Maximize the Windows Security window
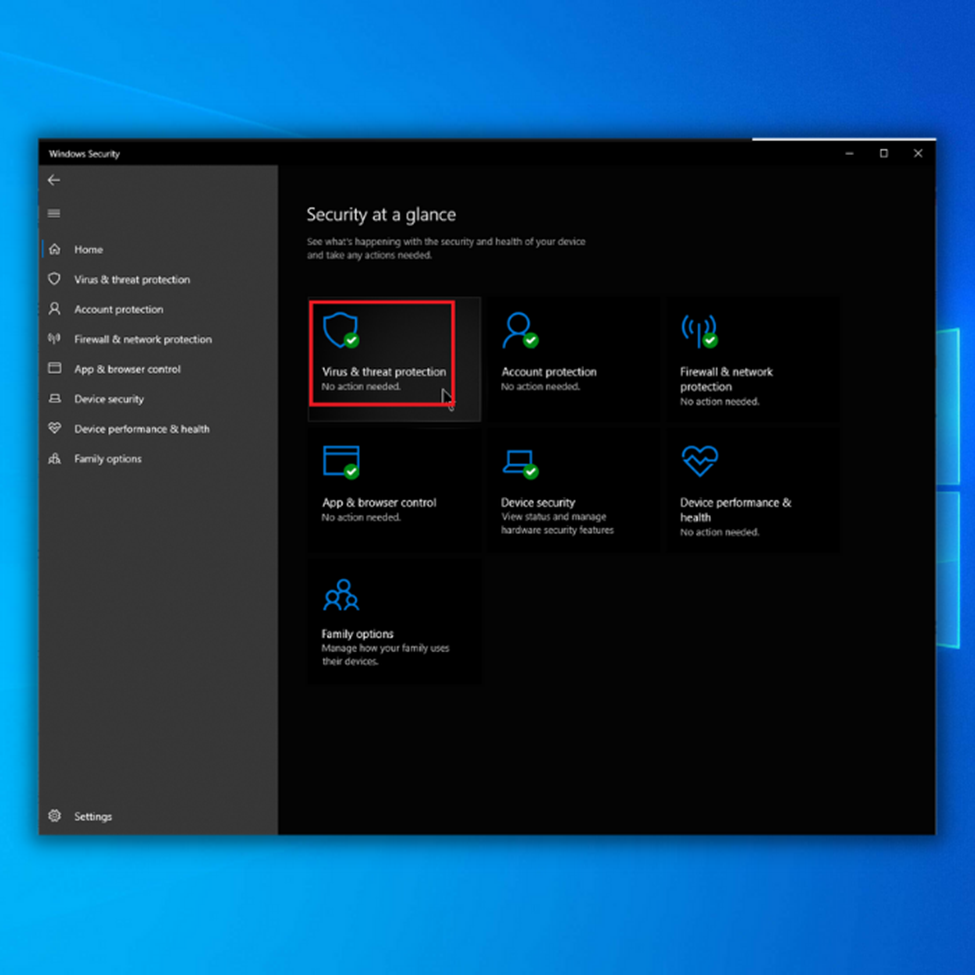 point(884,153)
